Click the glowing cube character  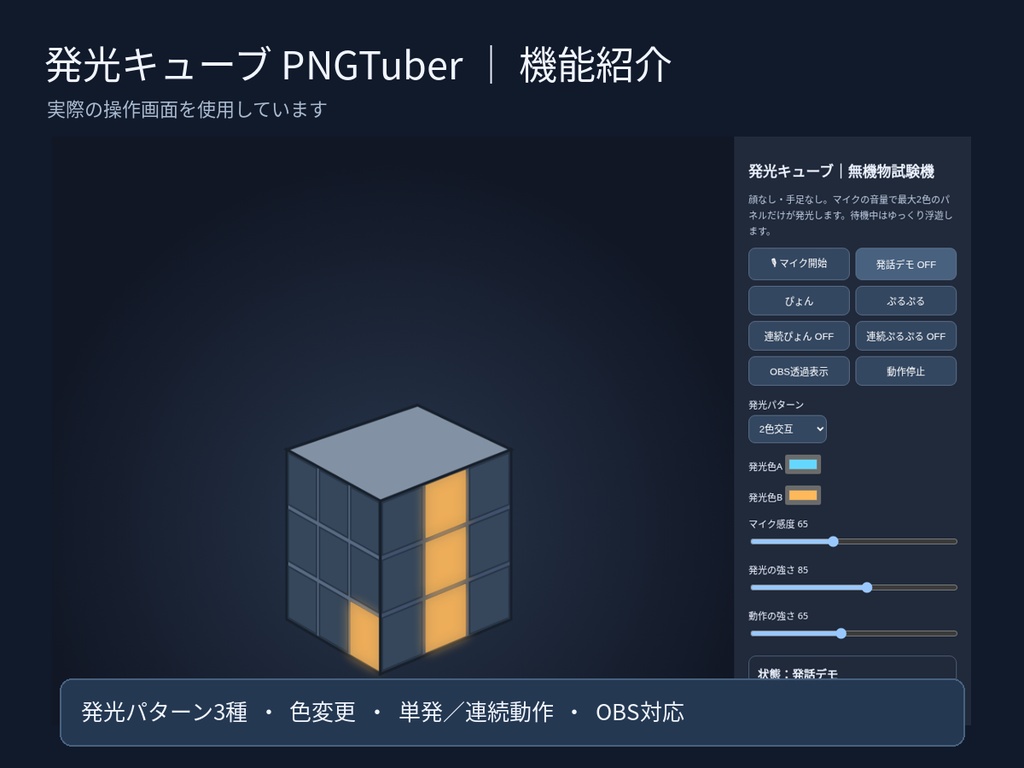(x=398, y=539)
